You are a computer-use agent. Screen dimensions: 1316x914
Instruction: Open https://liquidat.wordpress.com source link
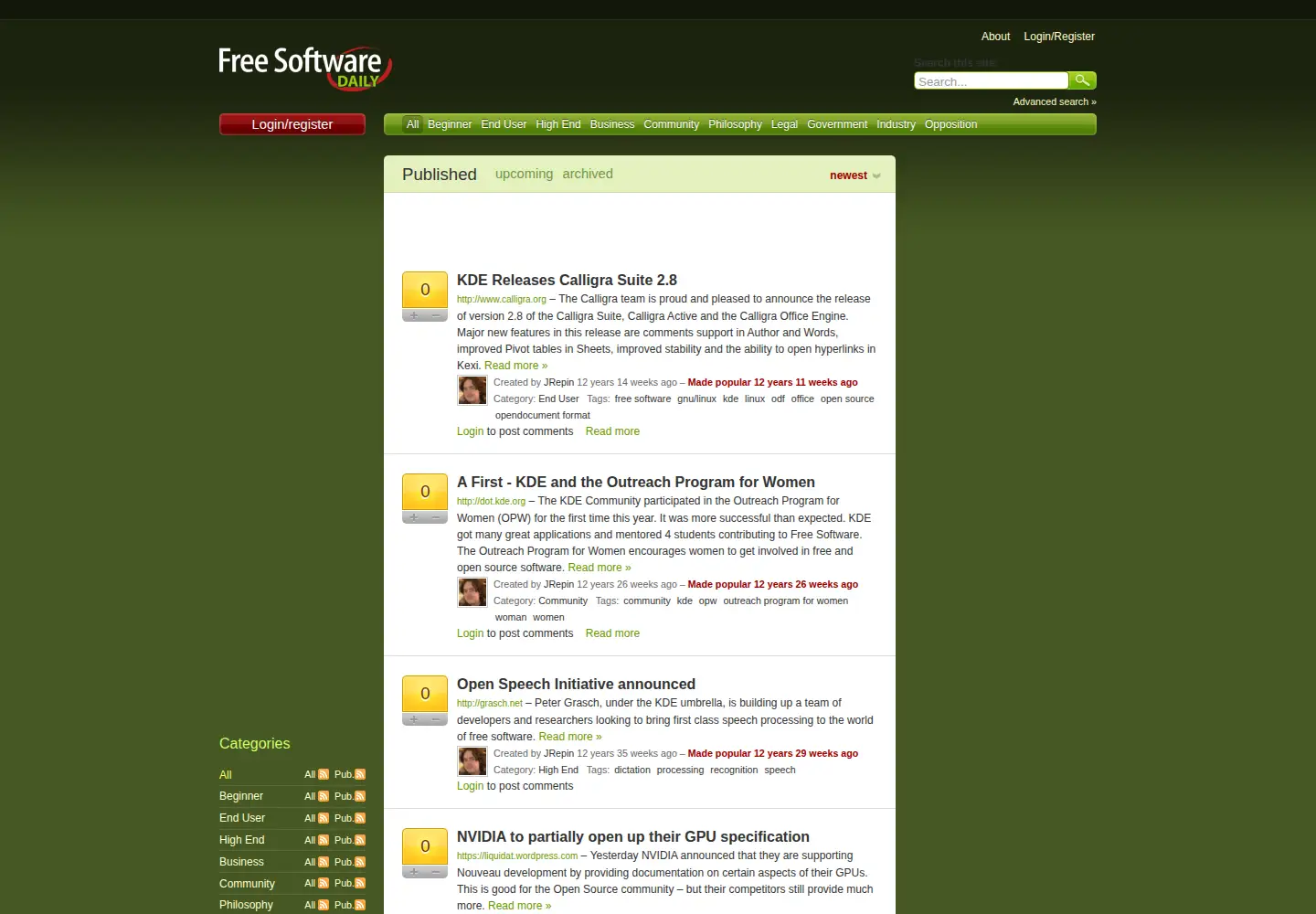pyautogui.click(x=517, y=856)
